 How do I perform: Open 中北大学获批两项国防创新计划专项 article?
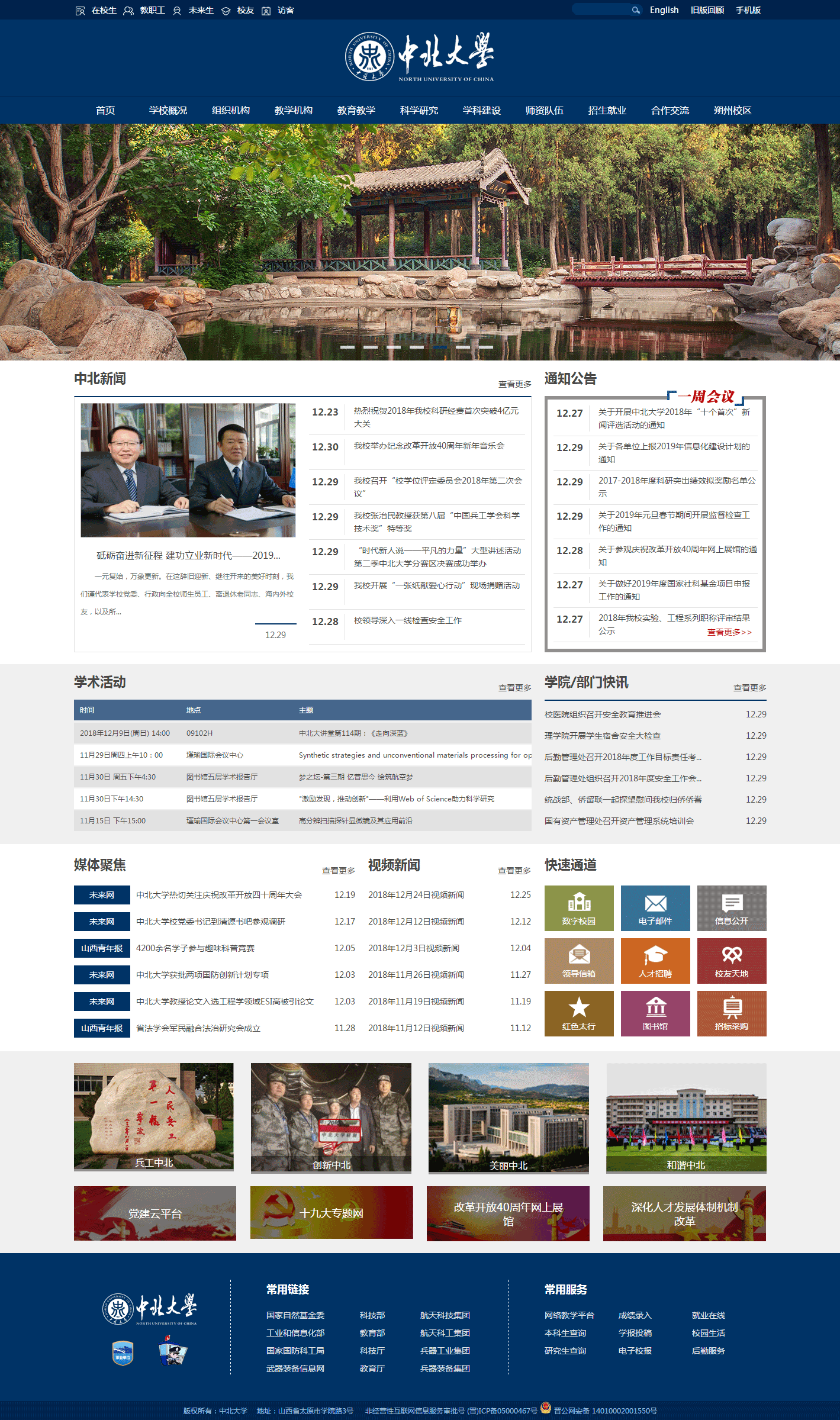point(202,975)
